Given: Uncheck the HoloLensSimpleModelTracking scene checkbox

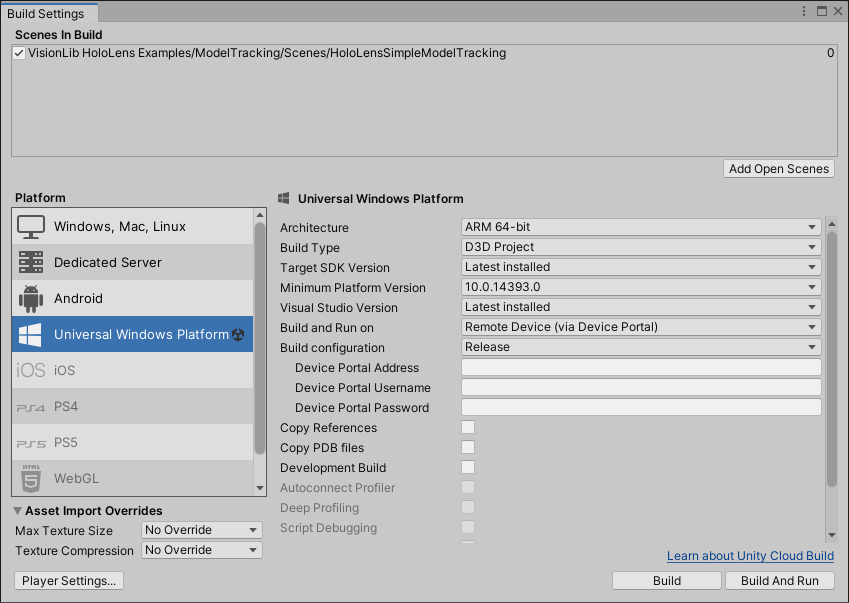Looking at the screenshot, I should (x=19, y=53).
